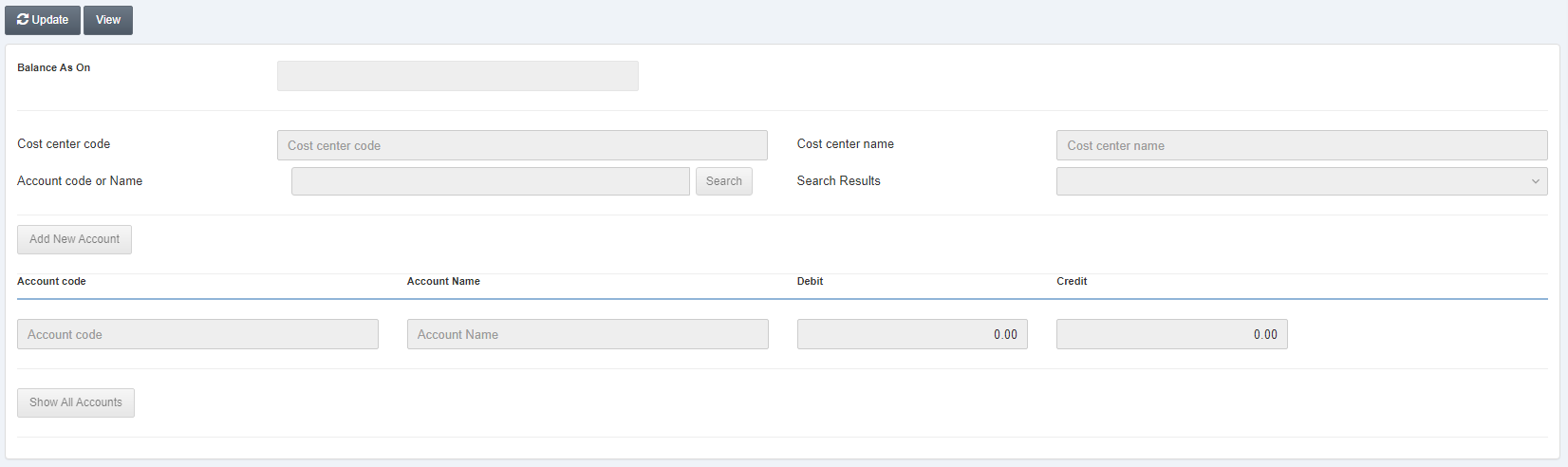Select the Credit amount field
The image size is (1568, 467).
pyautogui.click(x=1171, y=334)
